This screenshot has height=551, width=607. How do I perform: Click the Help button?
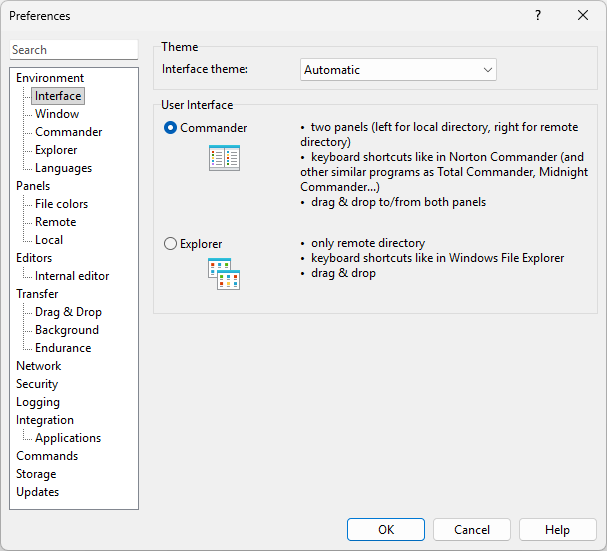click(x=557, y=530)
